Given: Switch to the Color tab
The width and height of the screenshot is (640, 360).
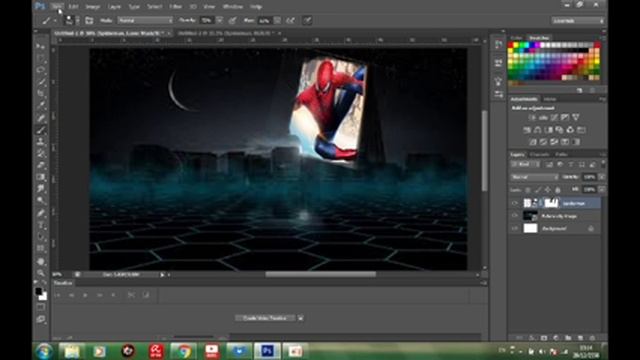Looking at the screenshot, I should click(516, 38).
